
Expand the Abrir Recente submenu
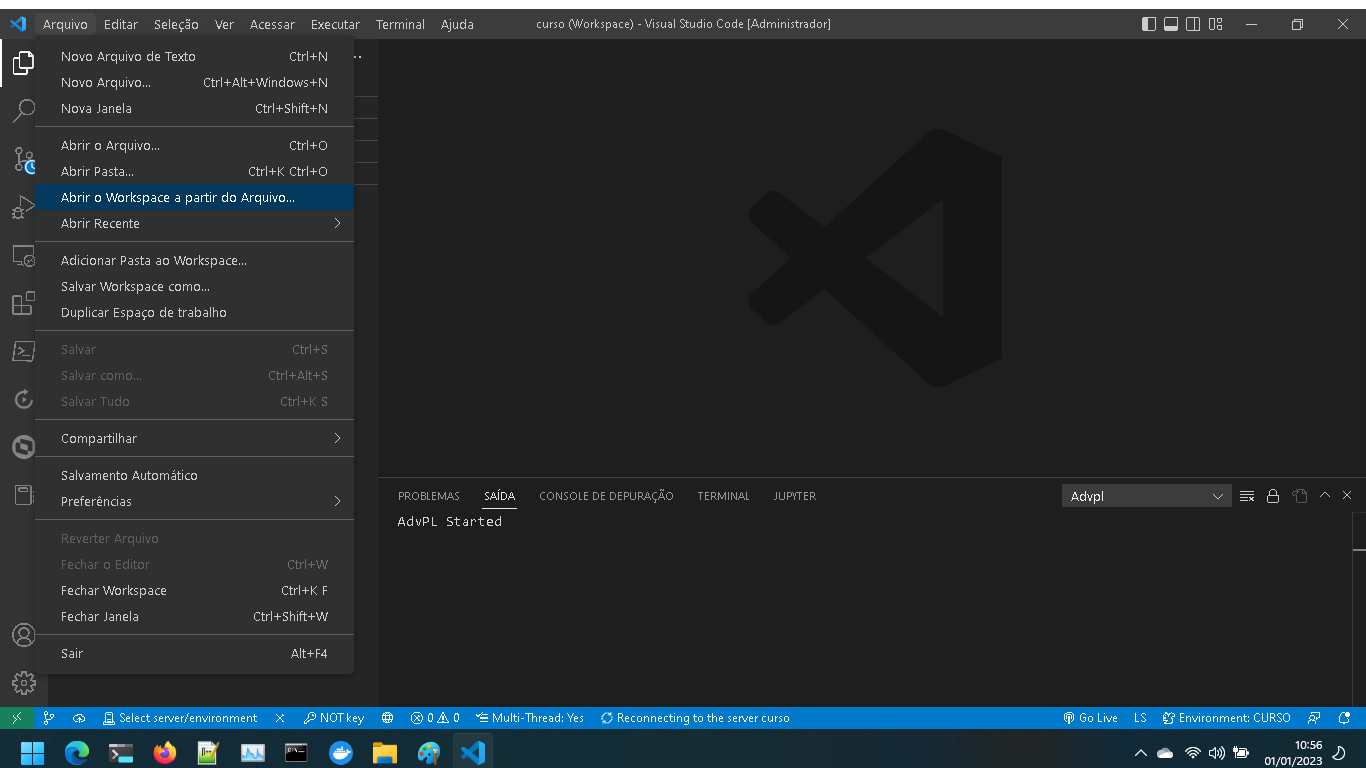(x=100, y=223)
